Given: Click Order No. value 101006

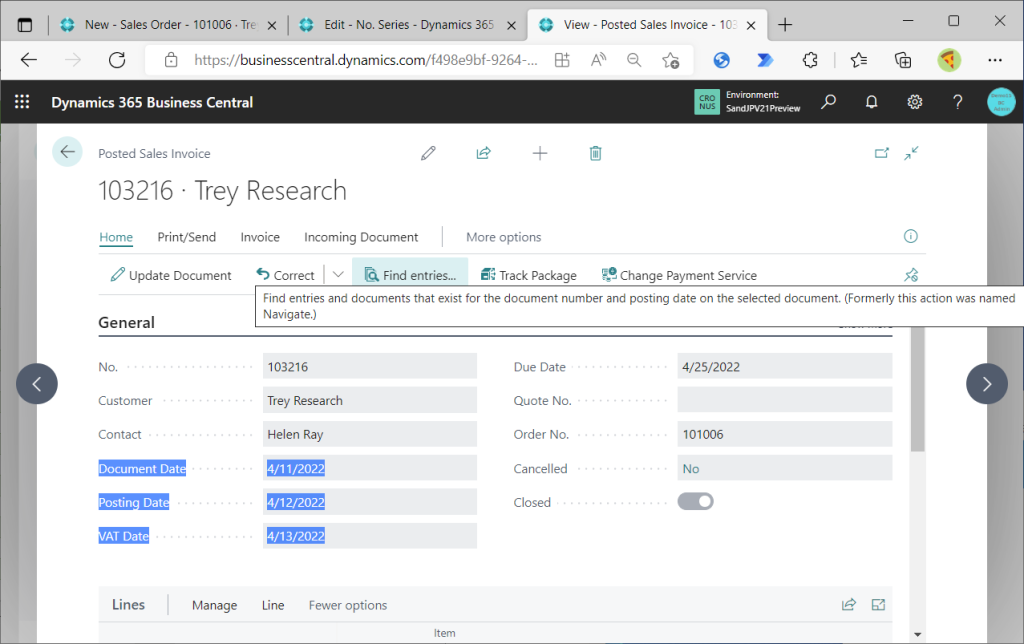Looking at the screenshot, I should point(784,434).
